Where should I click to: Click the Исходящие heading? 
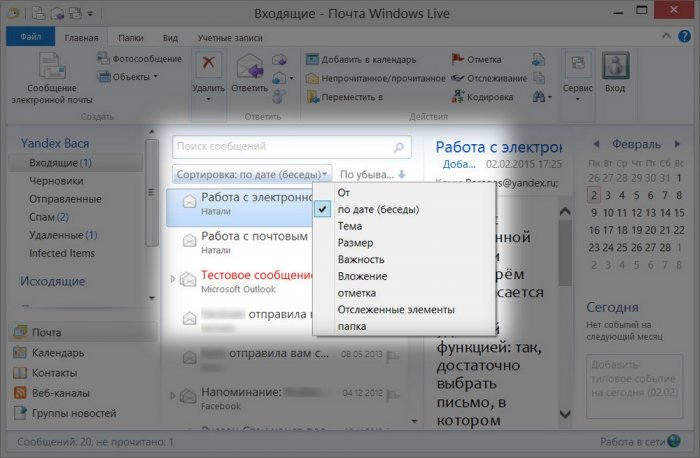point(53,281)
